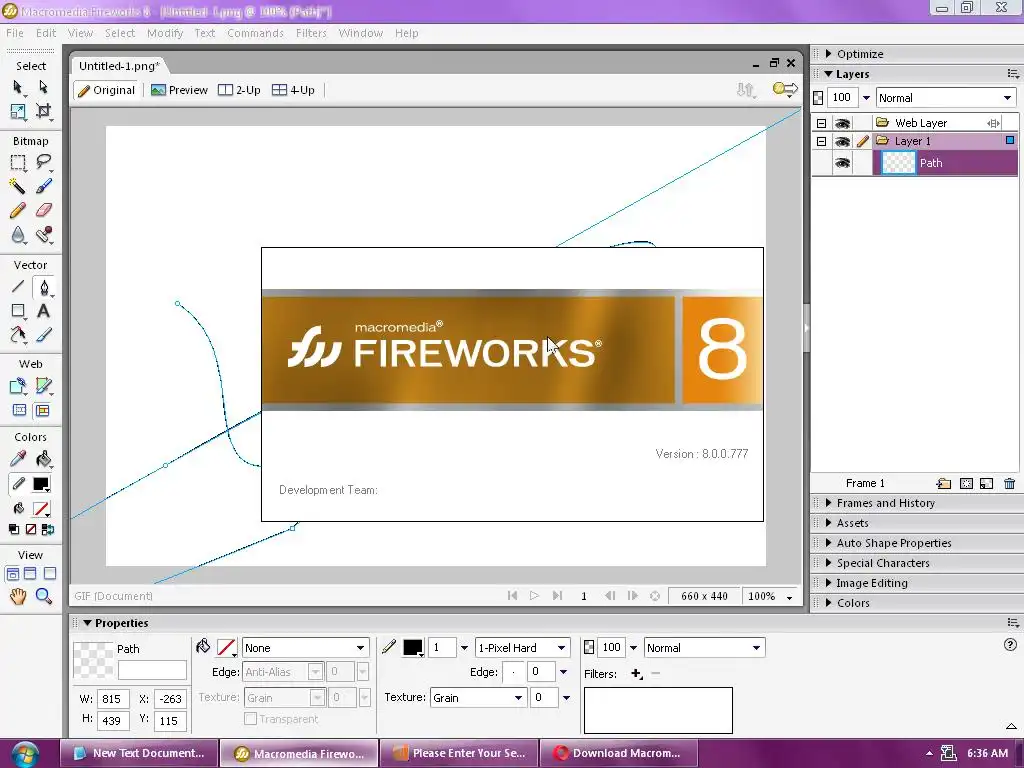Open the stroke Texture Grain dropdown
Screen dimensions: 1024x768
(x=478, y=697)
